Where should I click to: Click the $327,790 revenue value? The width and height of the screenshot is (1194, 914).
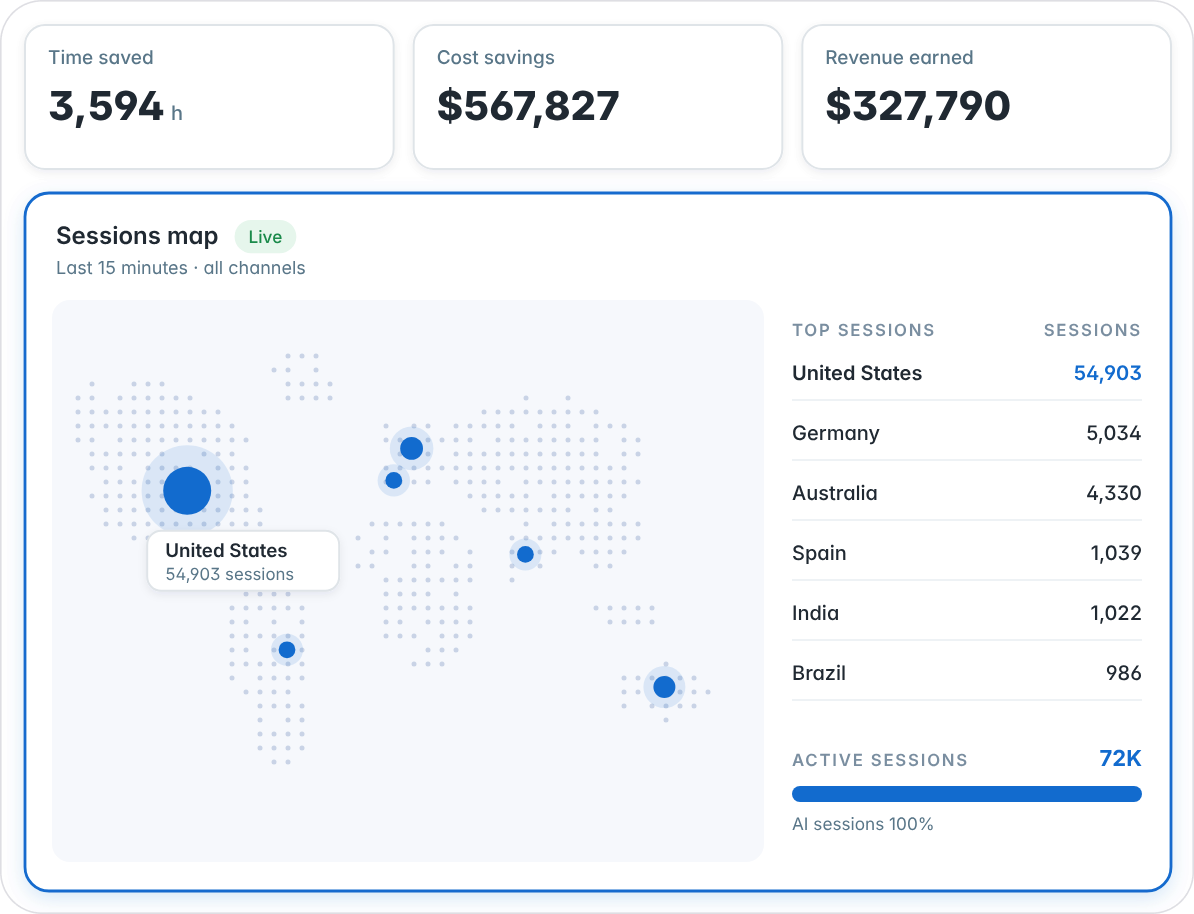[x=918, y=106]
